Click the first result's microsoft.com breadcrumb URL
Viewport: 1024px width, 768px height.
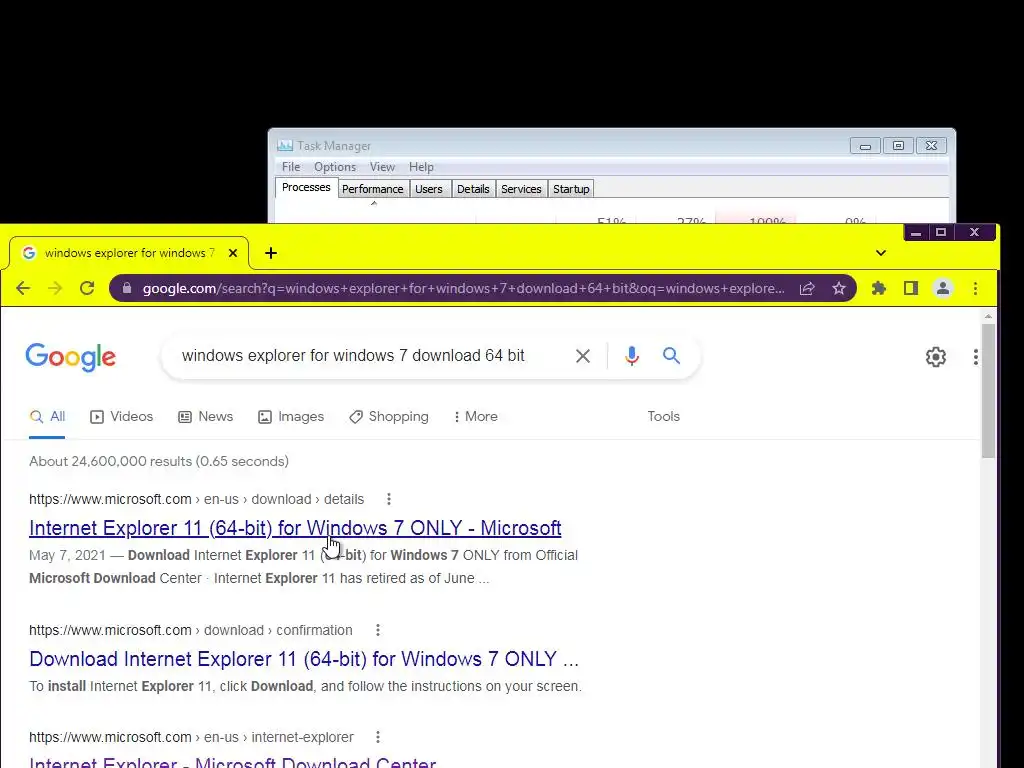tap(197, 500)
